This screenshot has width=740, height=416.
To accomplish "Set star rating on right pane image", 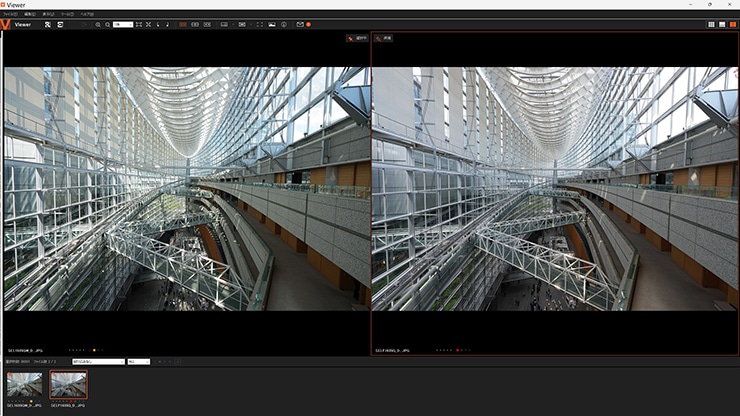I will pos(444,350).
